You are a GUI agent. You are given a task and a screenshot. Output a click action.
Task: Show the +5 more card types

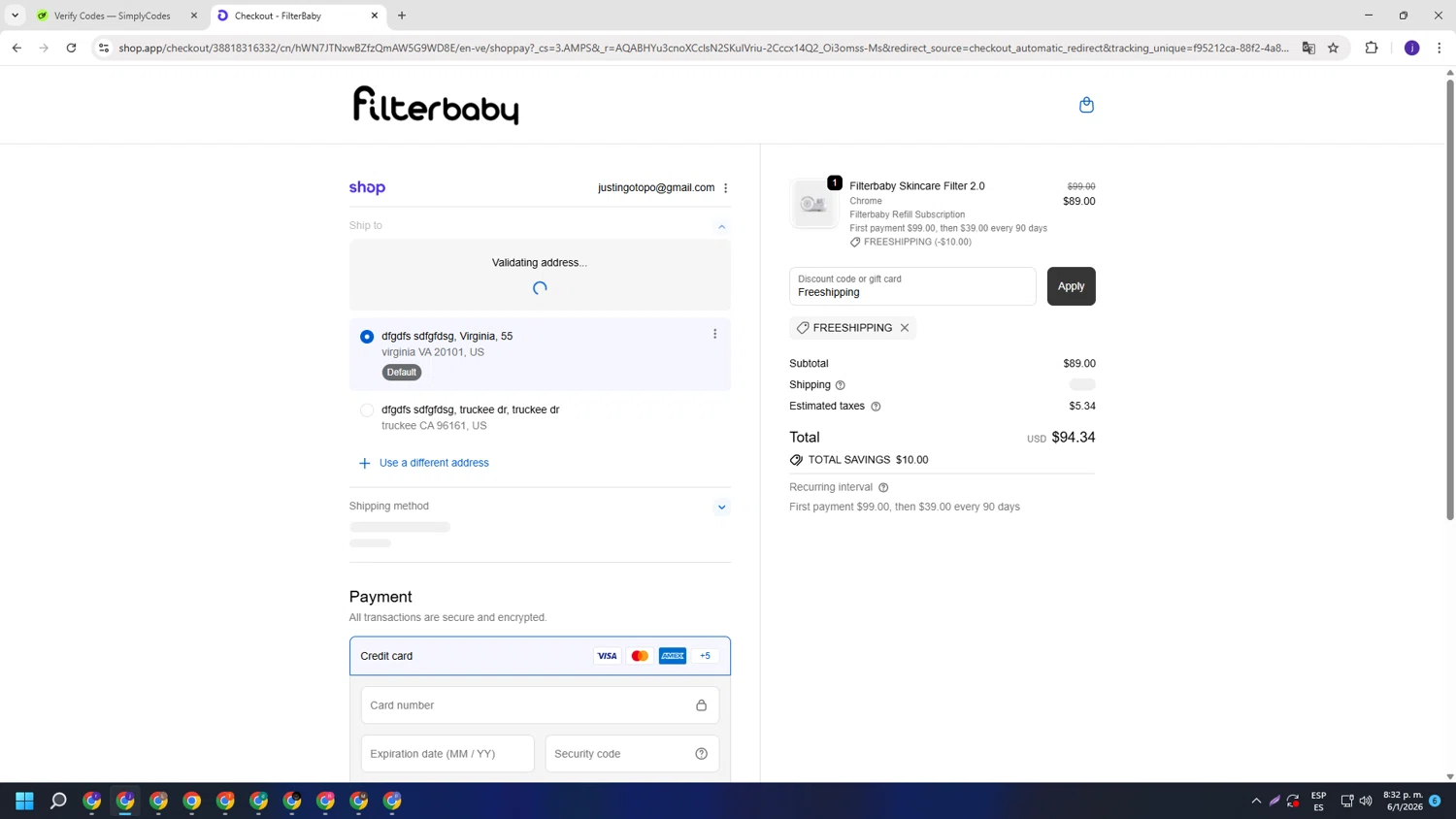[706, 656]
